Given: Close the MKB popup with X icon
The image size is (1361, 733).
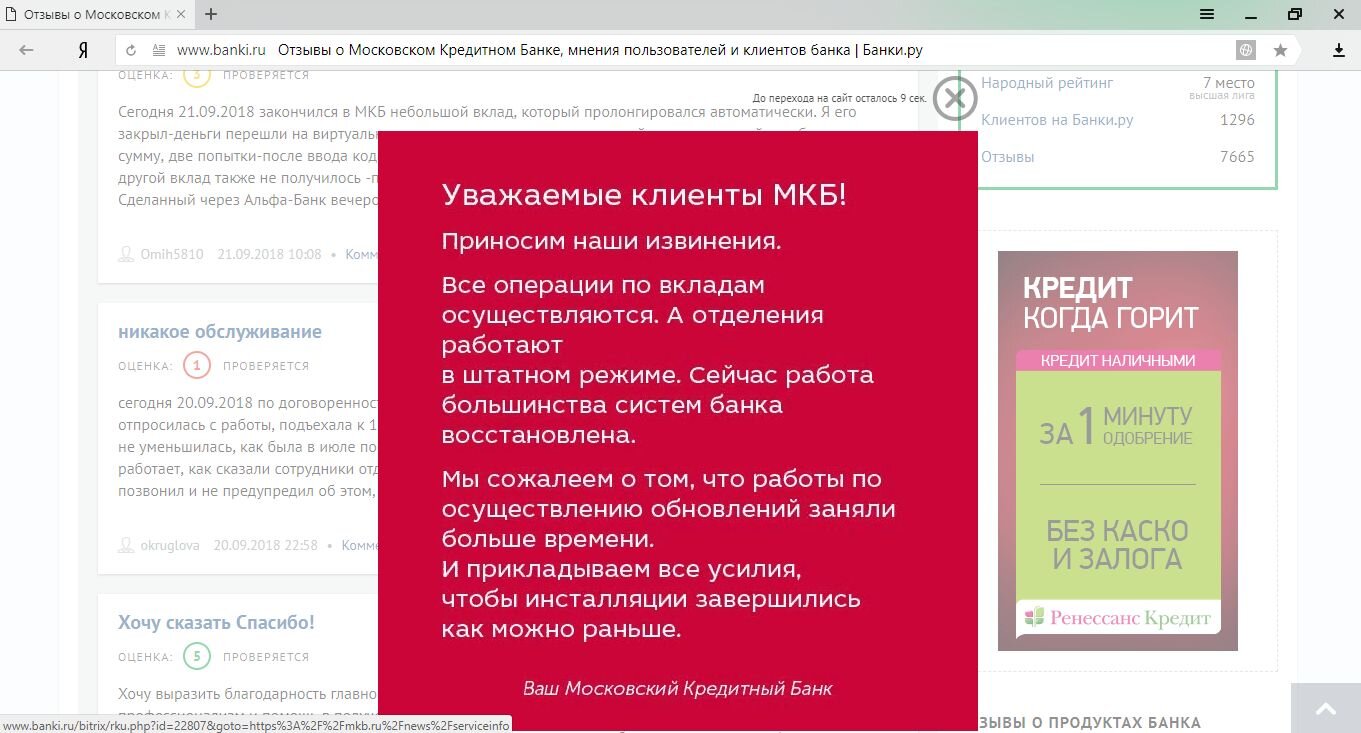Looking at the screenshot, I should (955, 99).
